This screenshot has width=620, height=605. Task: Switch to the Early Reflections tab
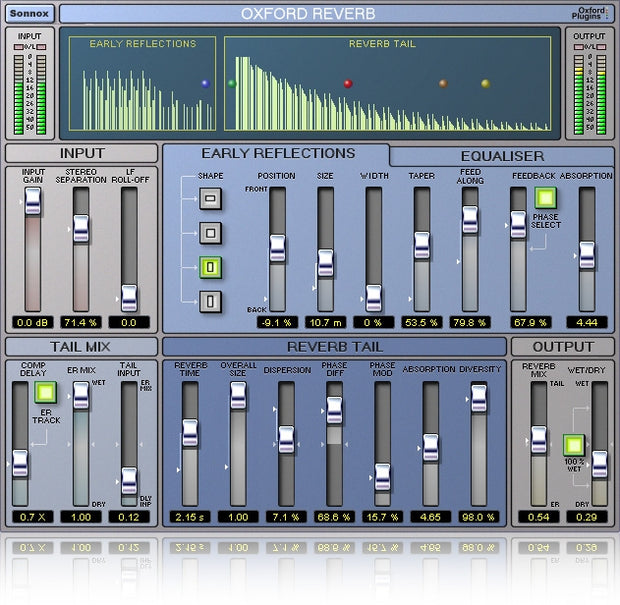(278, 153)
